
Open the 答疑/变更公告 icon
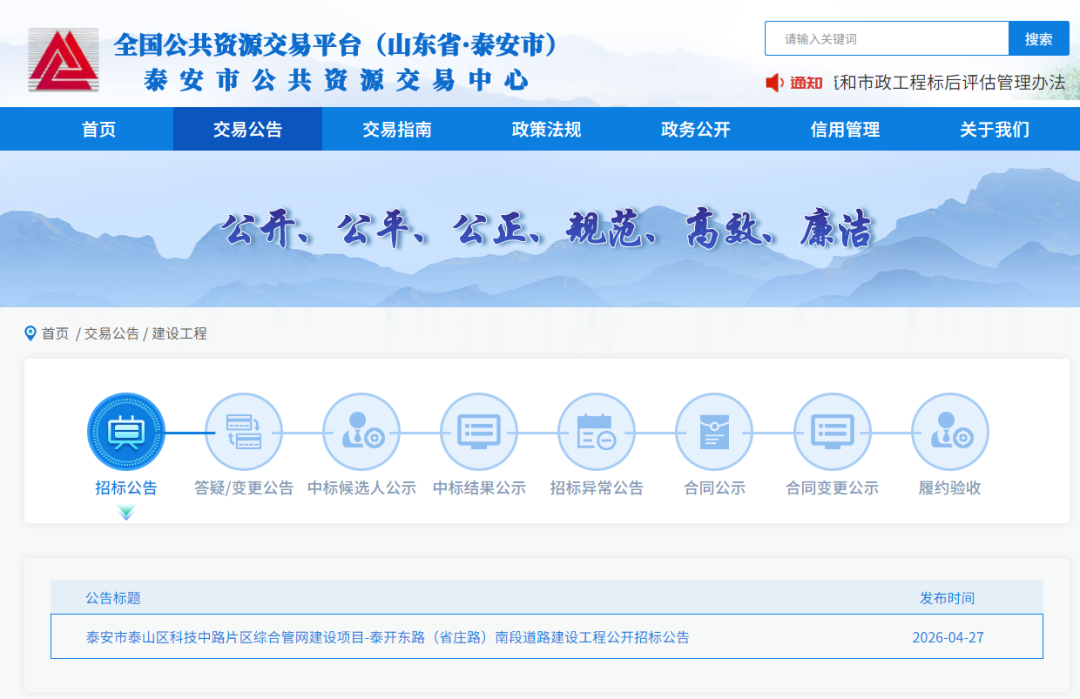(244, 432)
